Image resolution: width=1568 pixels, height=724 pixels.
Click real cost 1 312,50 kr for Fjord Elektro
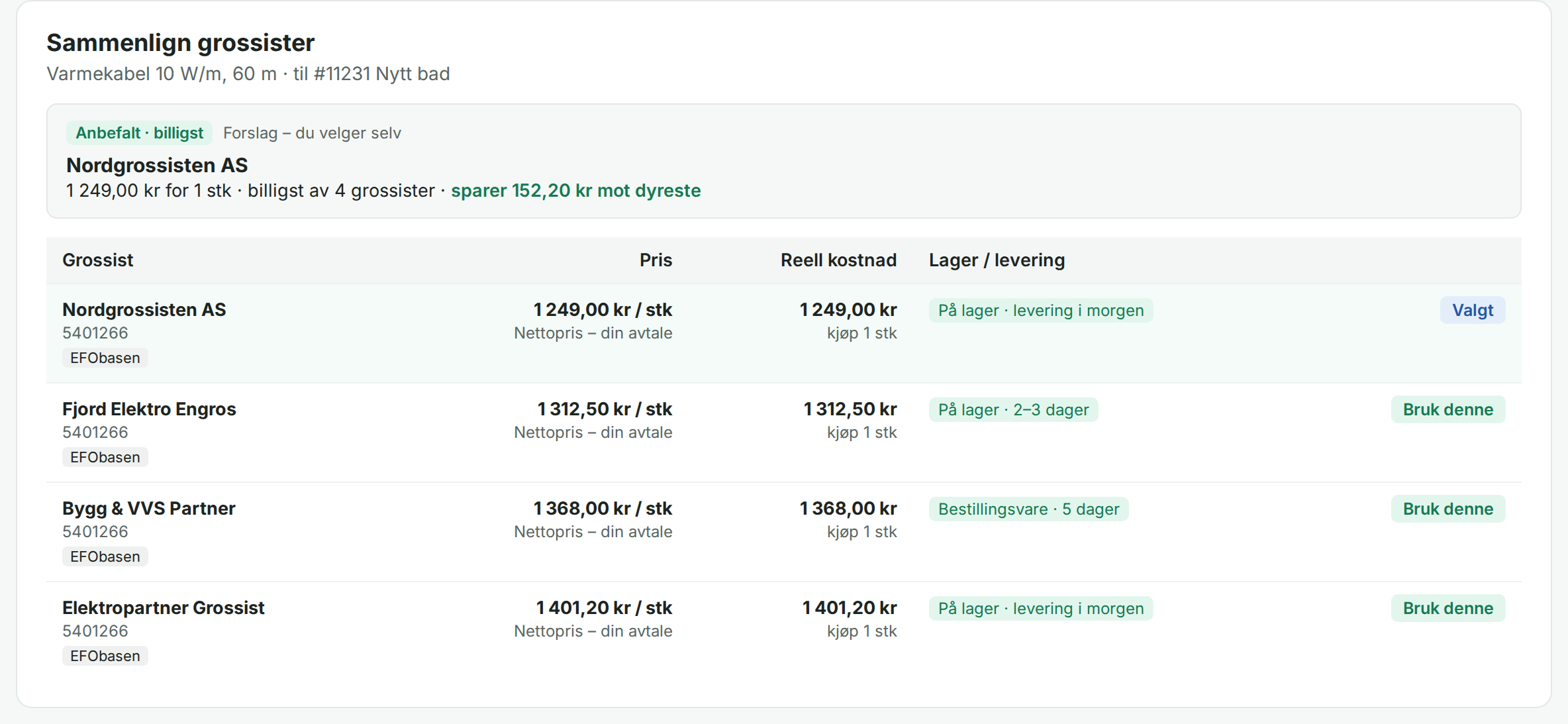850,409
